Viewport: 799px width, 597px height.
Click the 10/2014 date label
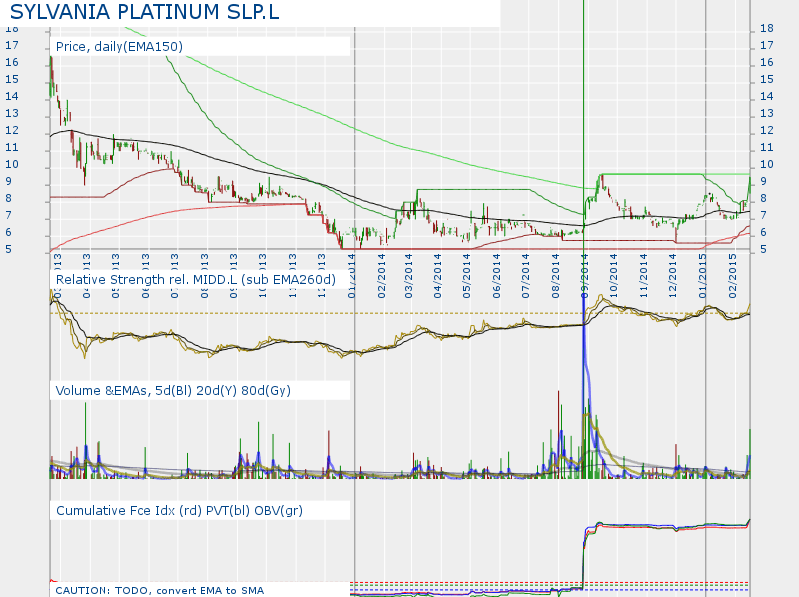pos(613,276)
